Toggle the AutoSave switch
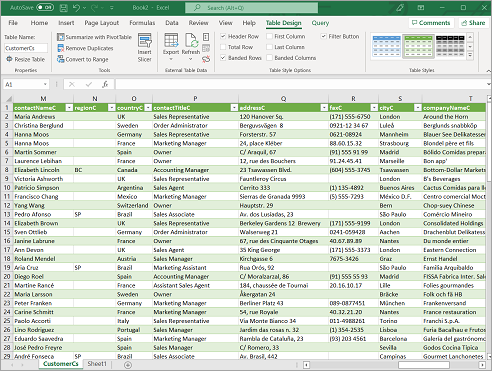Screen dimensions: 492x371 tap(45, 7)
